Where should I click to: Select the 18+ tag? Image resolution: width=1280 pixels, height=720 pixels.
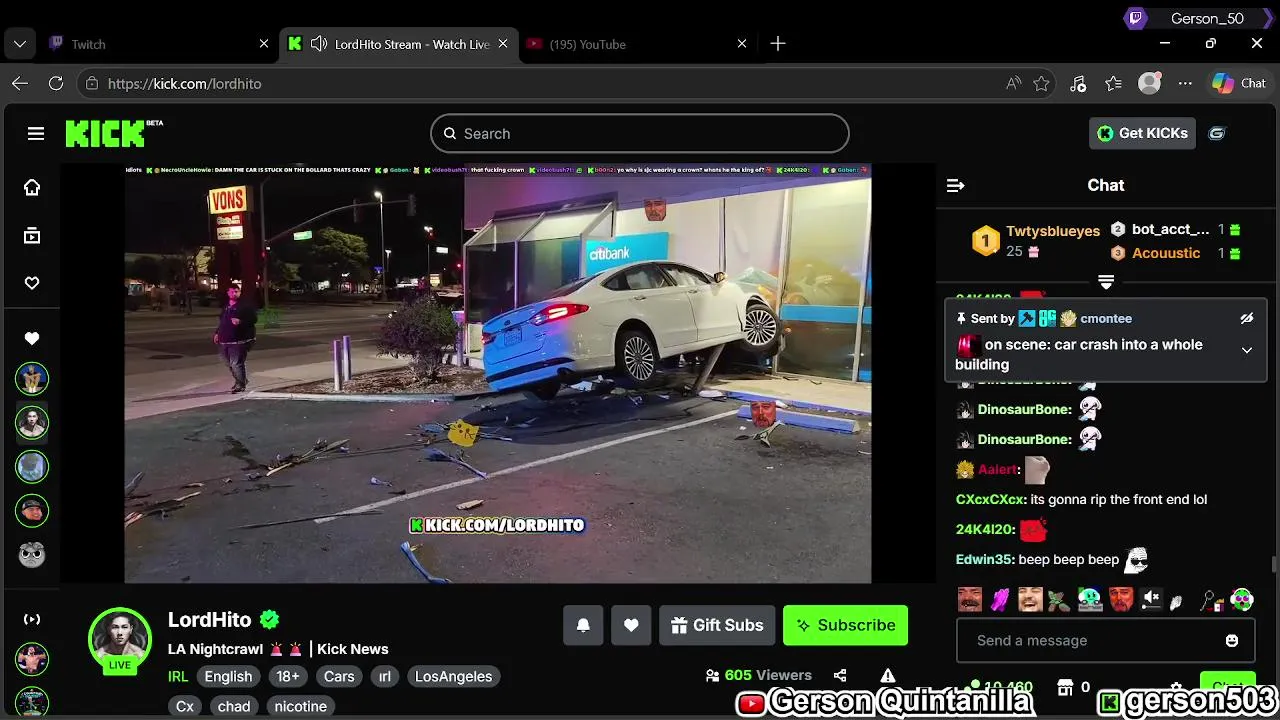pos(288,676)
